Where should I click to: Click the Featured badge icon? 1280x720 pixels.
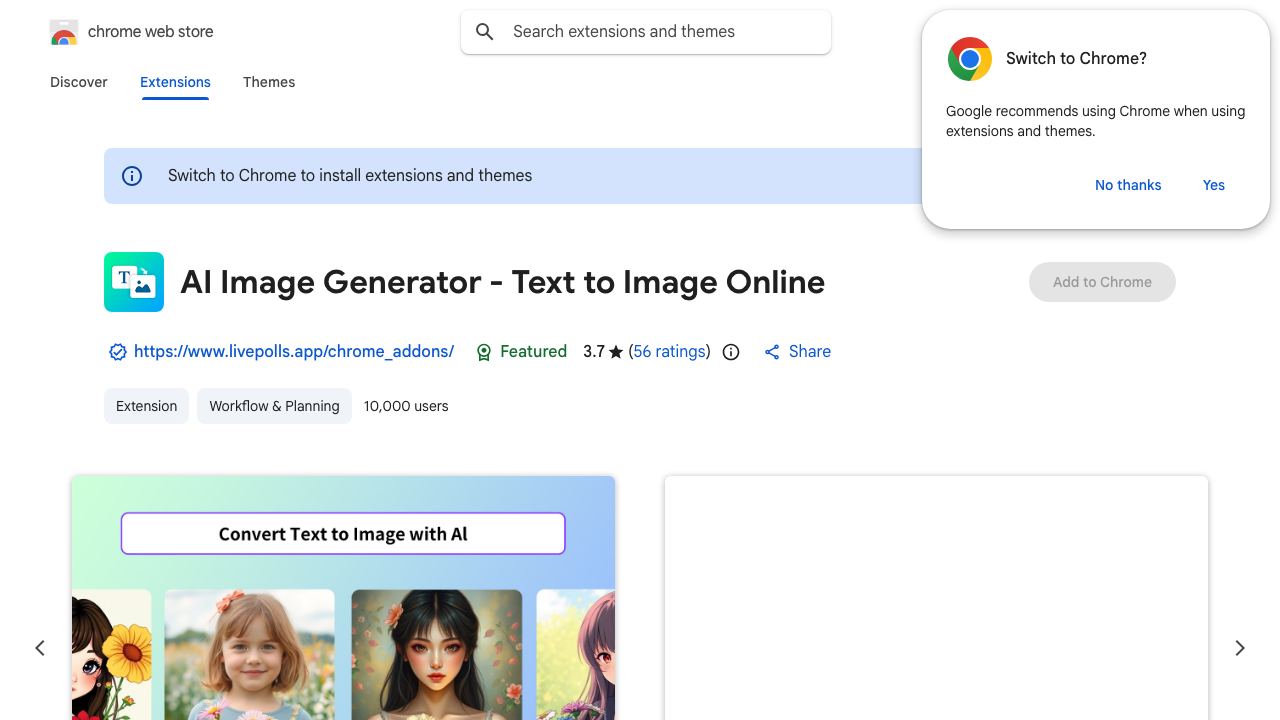484,352
